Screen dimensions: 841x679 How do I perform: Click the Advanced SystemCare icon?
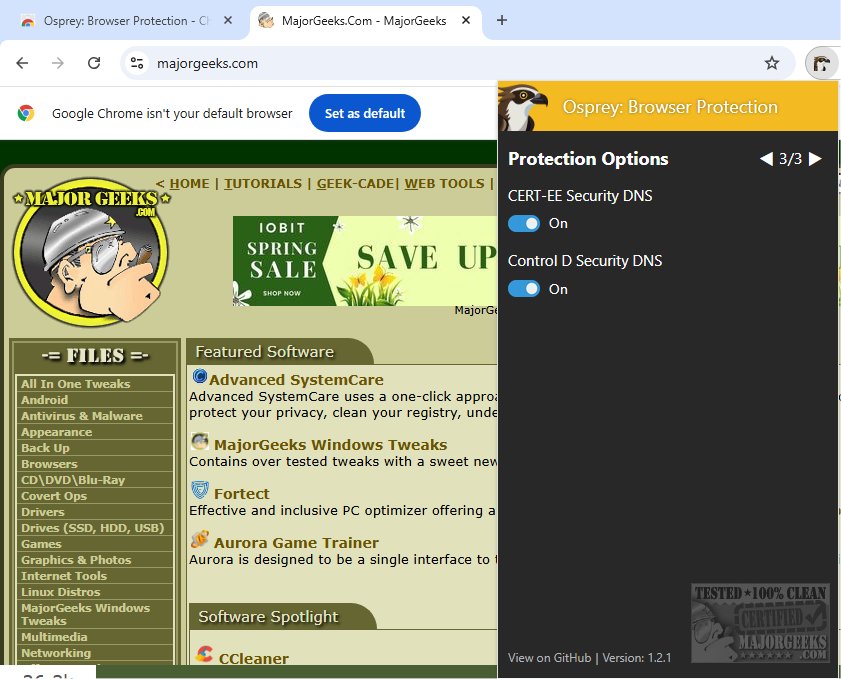click(200, 377)
